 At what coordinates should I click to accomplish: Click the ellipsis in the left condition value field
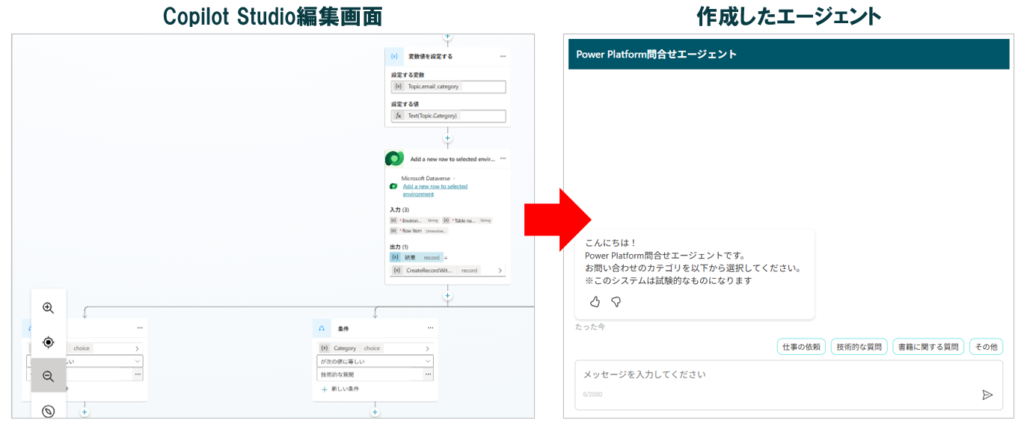coord(138,375)
